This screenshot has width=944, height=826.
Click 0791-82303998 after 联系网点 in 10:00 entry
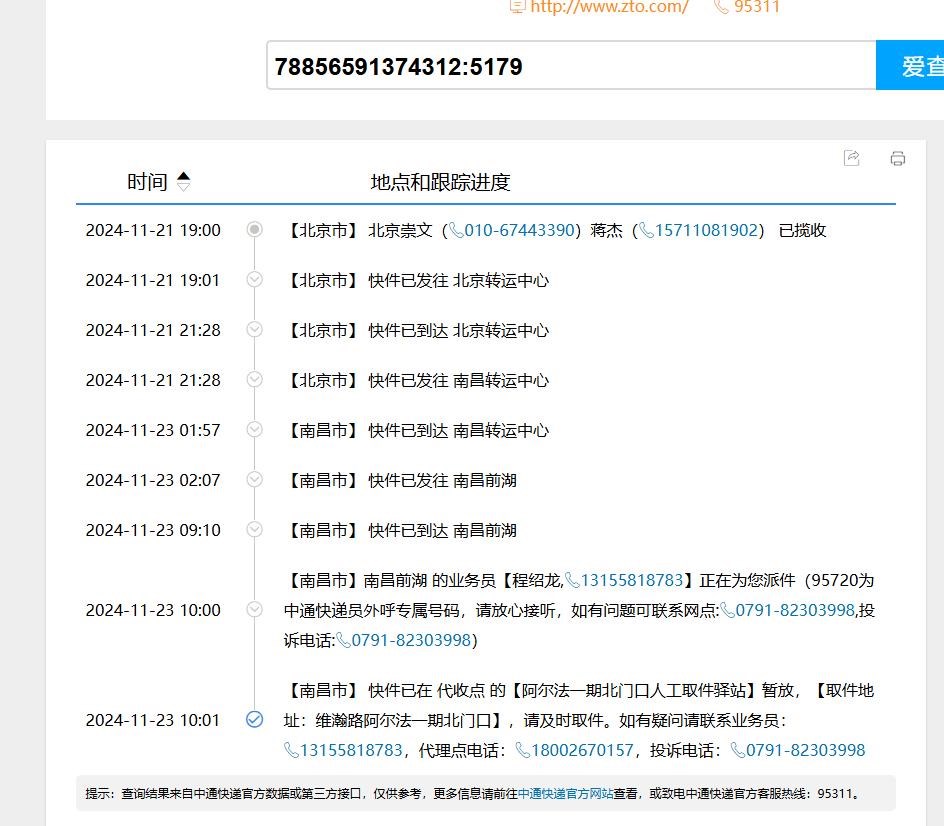tap(795, 610)
